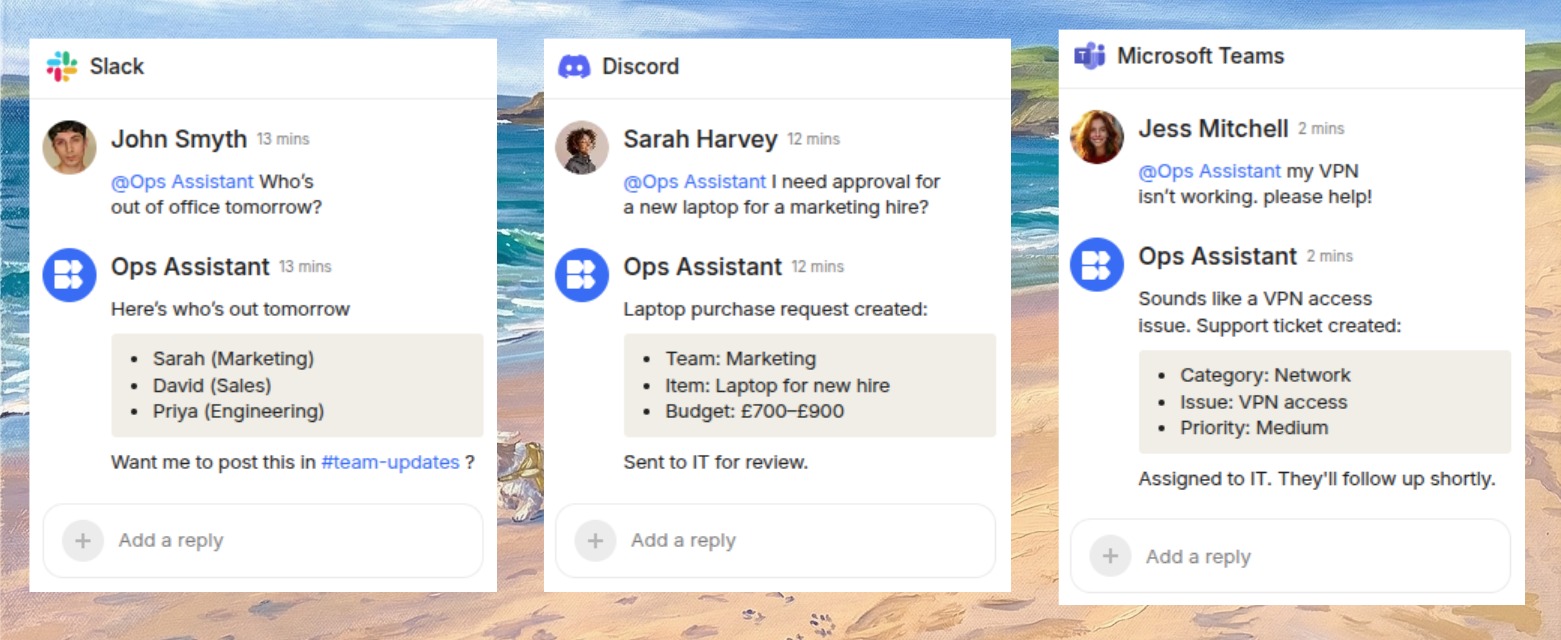
Task: Click the @Ops Assistant mention in Sarah's message
Action: pos(694,181)
